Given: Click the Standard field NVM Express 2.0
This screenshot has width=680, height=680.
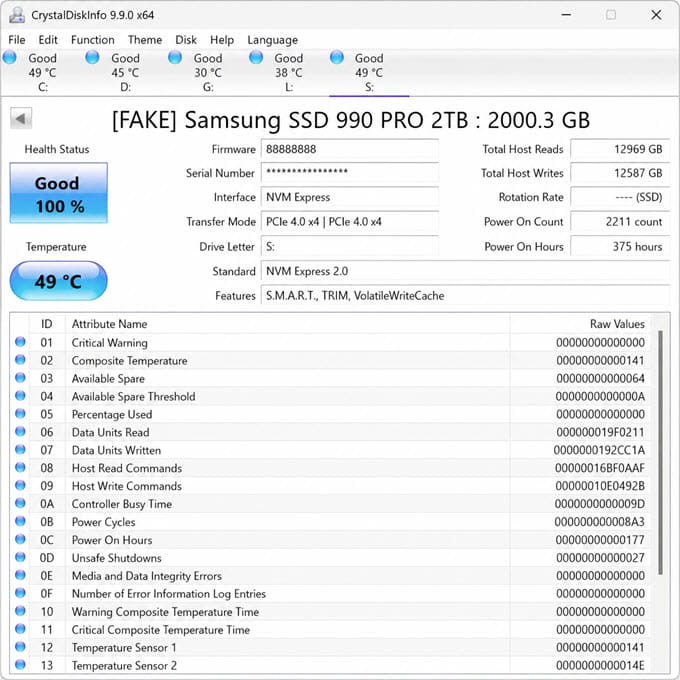Looking at the screenshot, I should (465, 271).
